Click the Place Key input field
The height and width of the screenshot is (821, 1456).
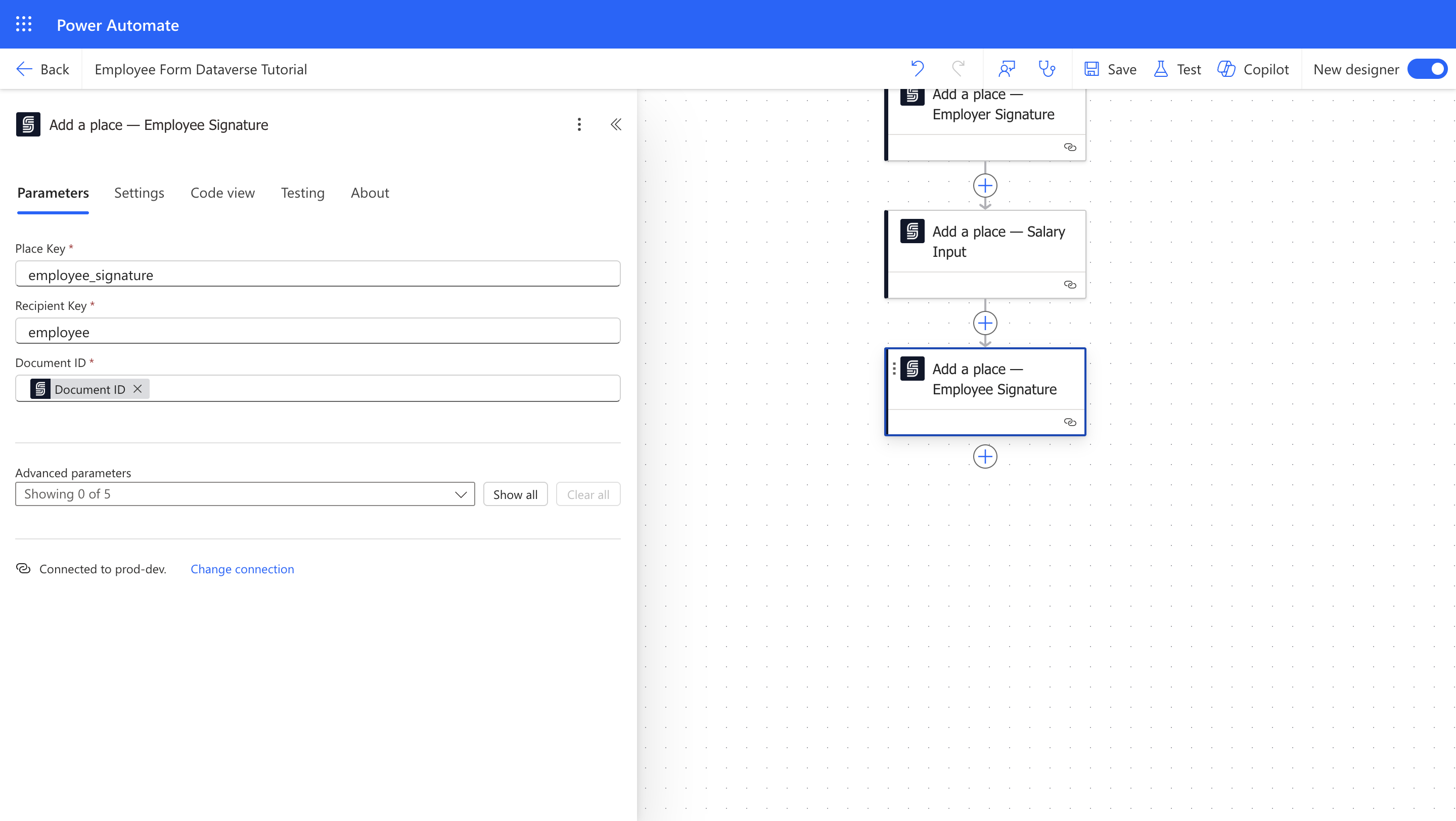[317, 275]
